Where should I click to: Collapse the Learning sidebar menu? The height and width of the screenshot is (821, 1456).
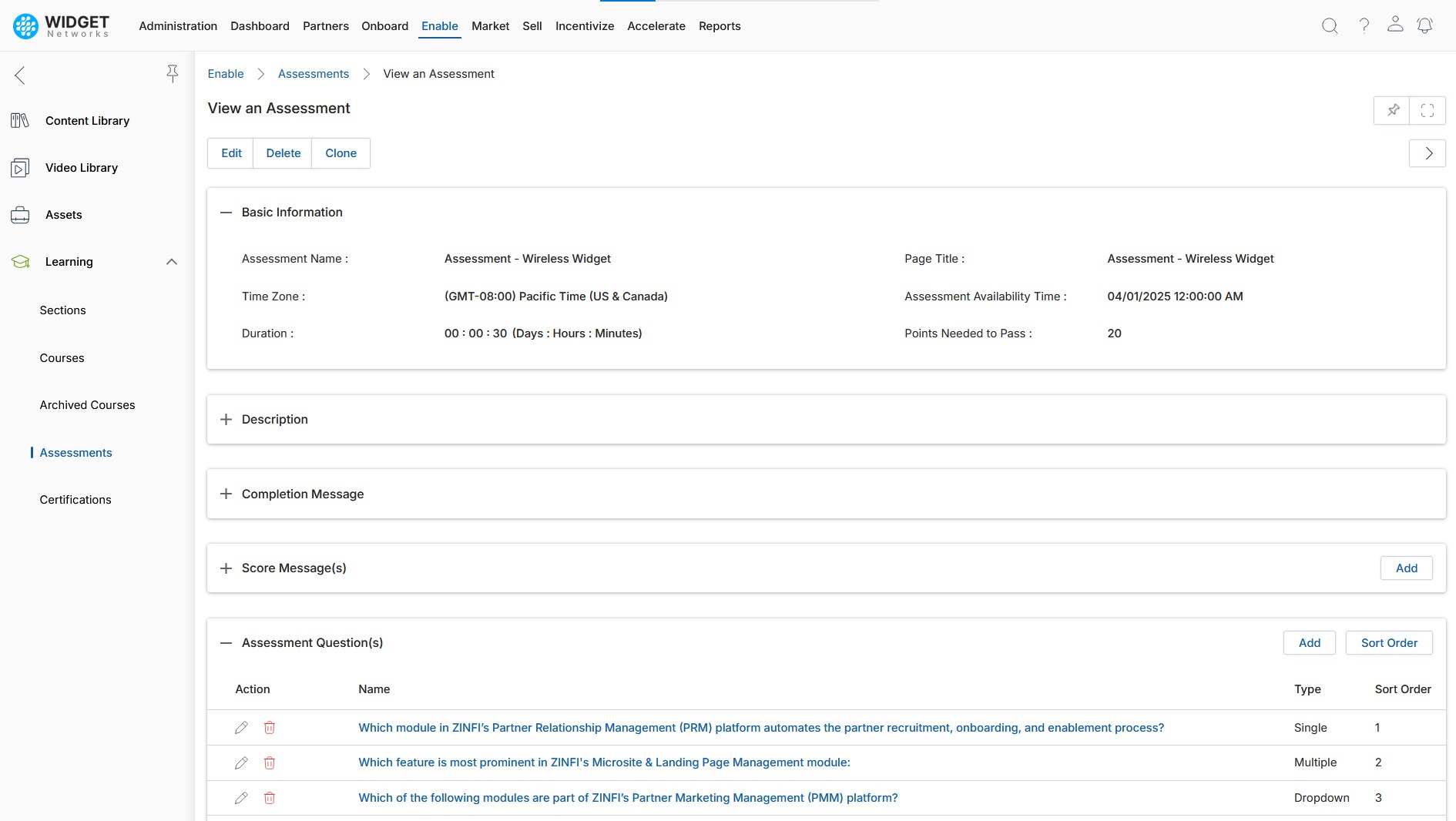(x=172, y=262)
